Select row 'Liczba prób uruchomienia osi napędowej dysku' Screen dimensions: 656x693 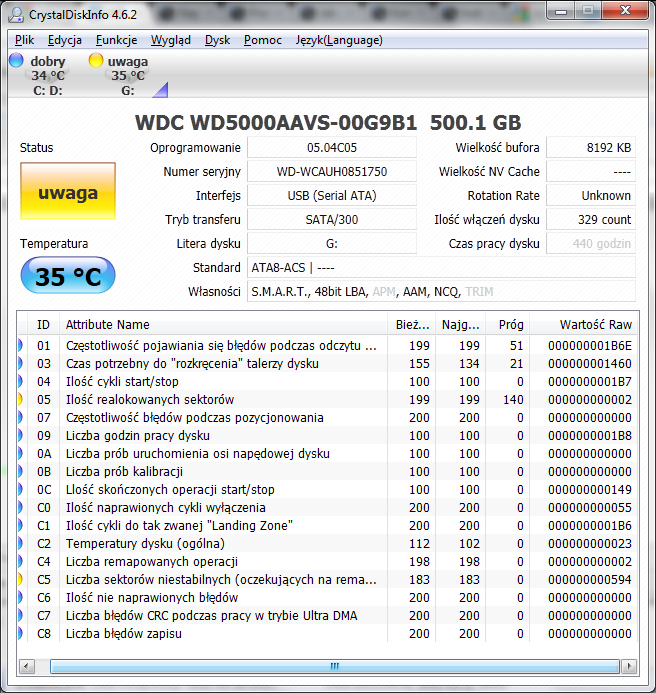328,453
